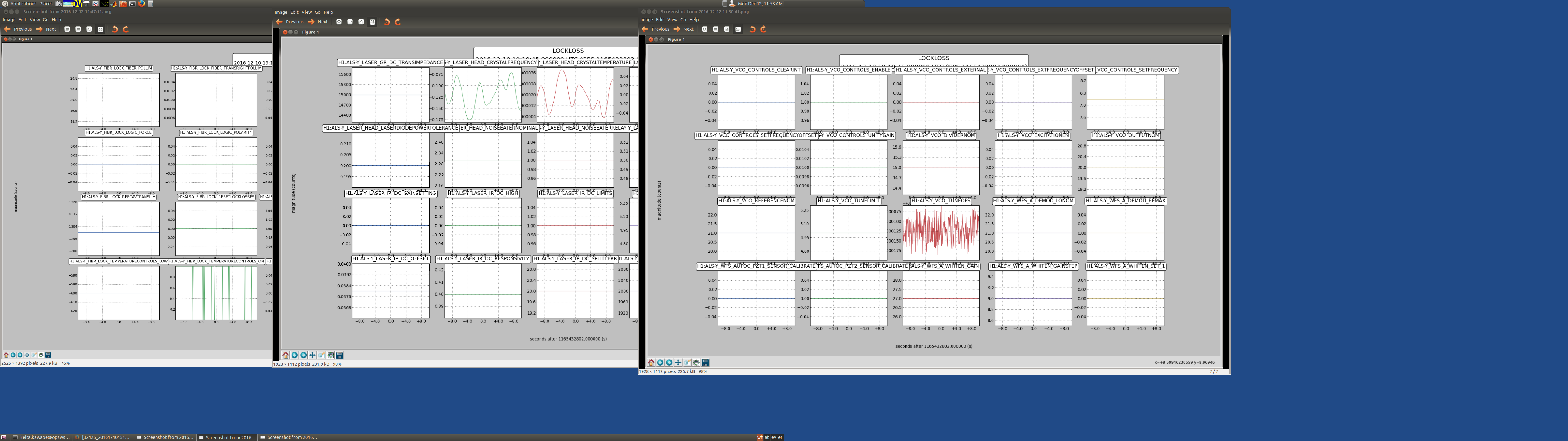Go to previous image in 11:50:41 screenshot window
This screenshot has height=441, width=1568.
coord(656,29)
